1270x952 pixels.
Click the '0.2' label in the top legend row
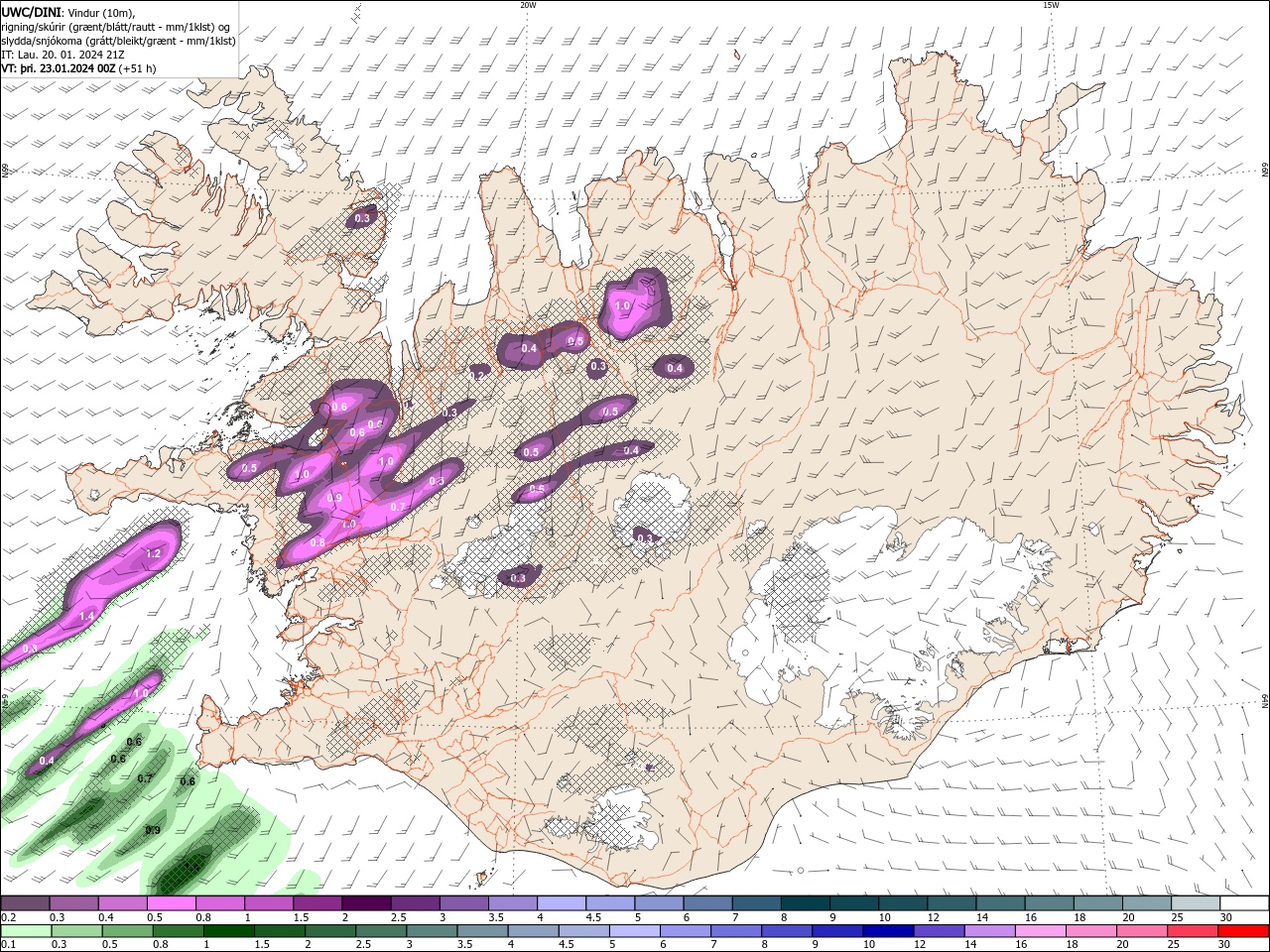[x=8, y=917]
